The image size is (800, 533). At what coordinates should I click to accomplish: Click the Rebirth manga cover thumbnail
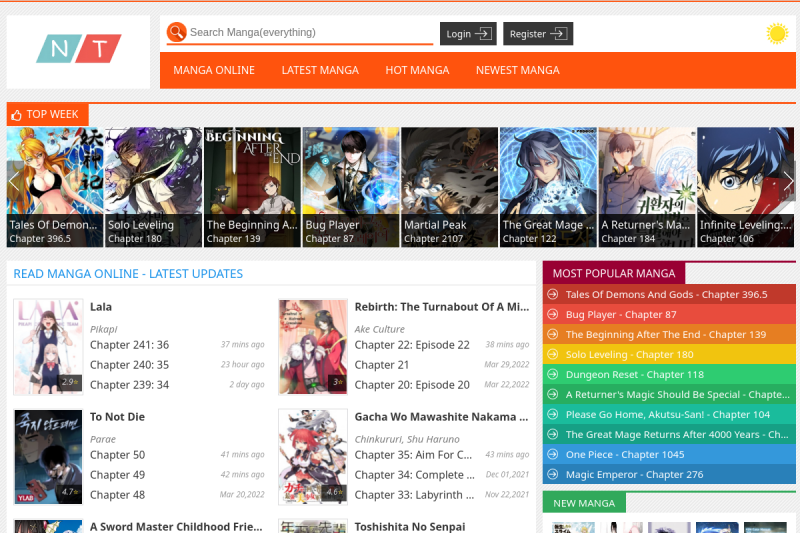coord(313,347)
